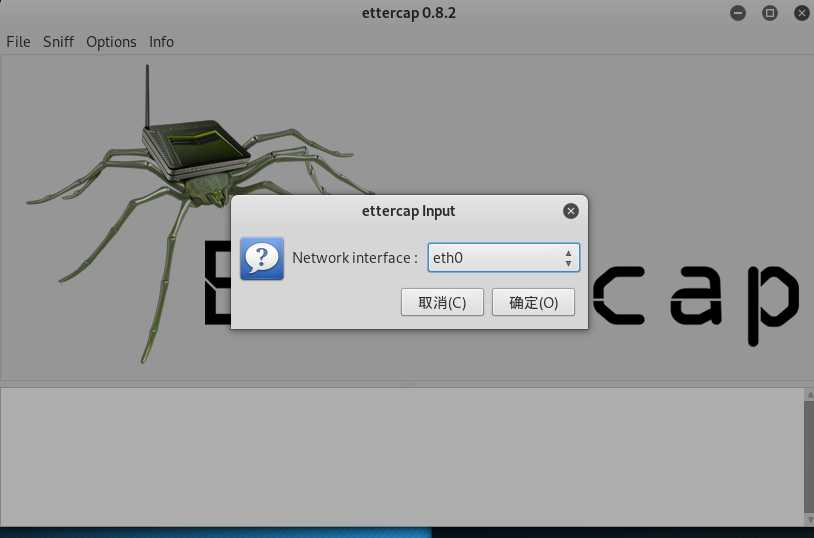Image resolution: width=814 pixels, height=538 pixels.
Task: Open the File menu
Action: [18, 42]
